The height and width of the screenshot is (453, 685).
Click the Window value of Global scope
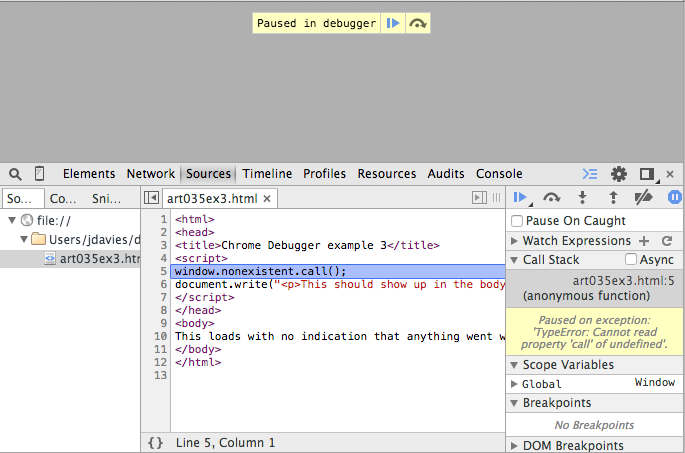[x=654, y=382]
